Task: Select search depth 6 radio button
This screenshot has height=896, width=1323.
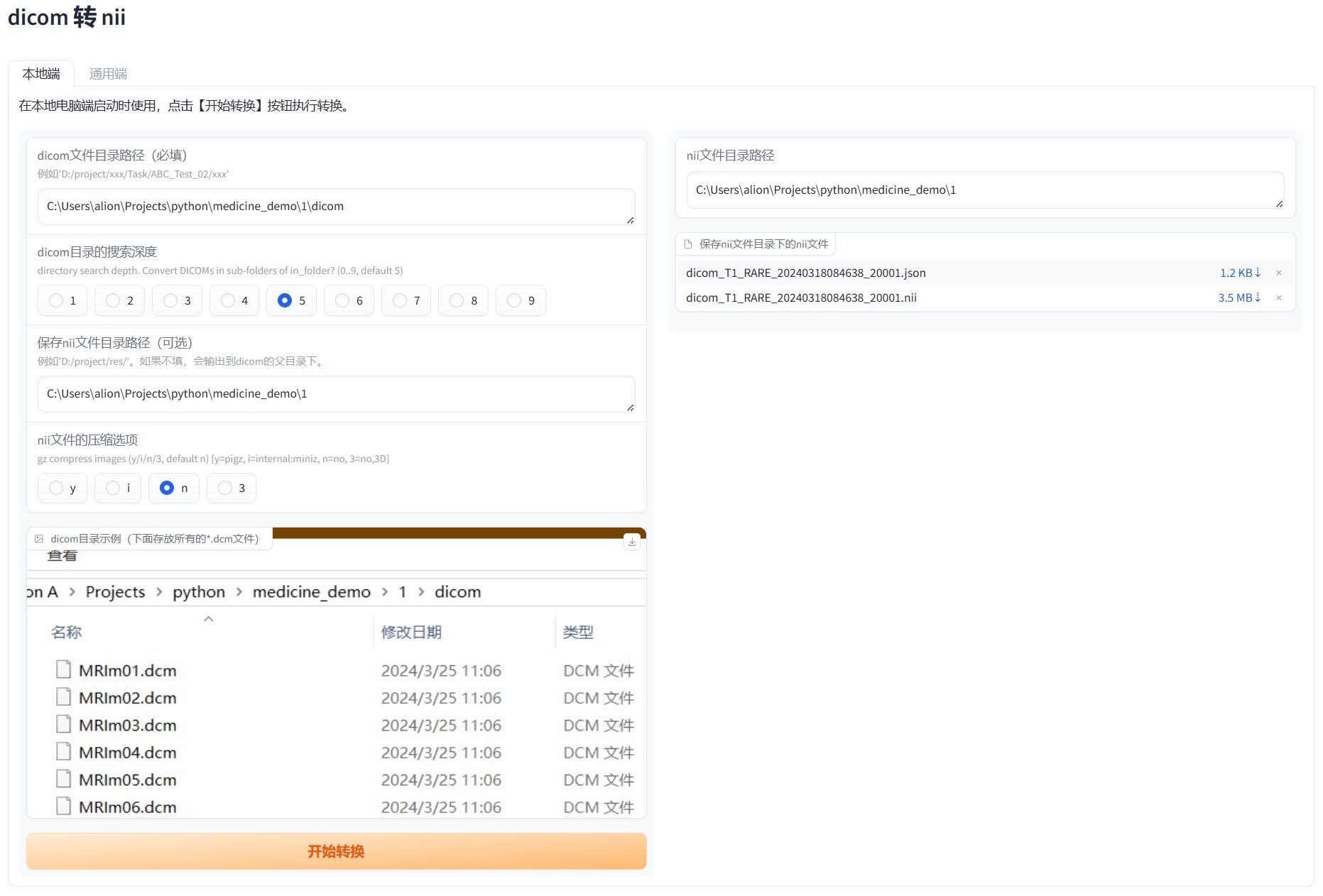Action: tap(349, 300)
